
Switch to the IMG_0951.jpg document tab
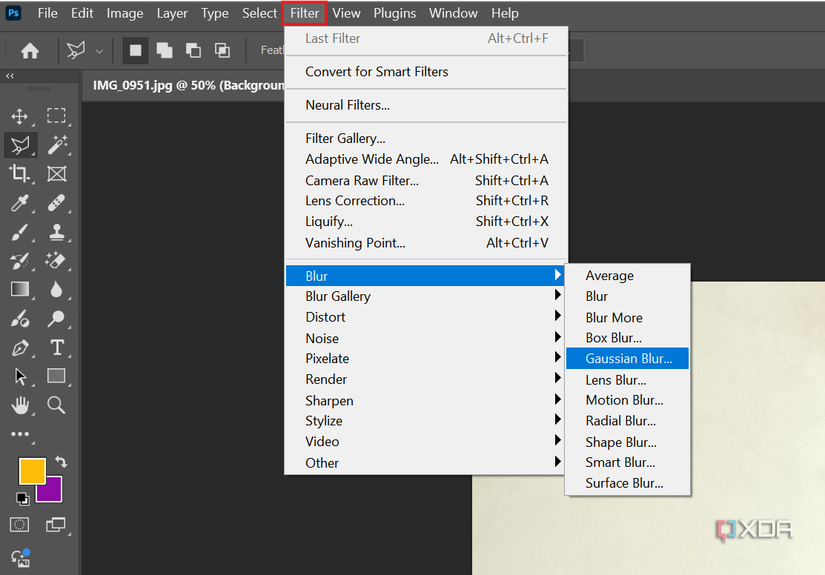click(x=188, y=85)
